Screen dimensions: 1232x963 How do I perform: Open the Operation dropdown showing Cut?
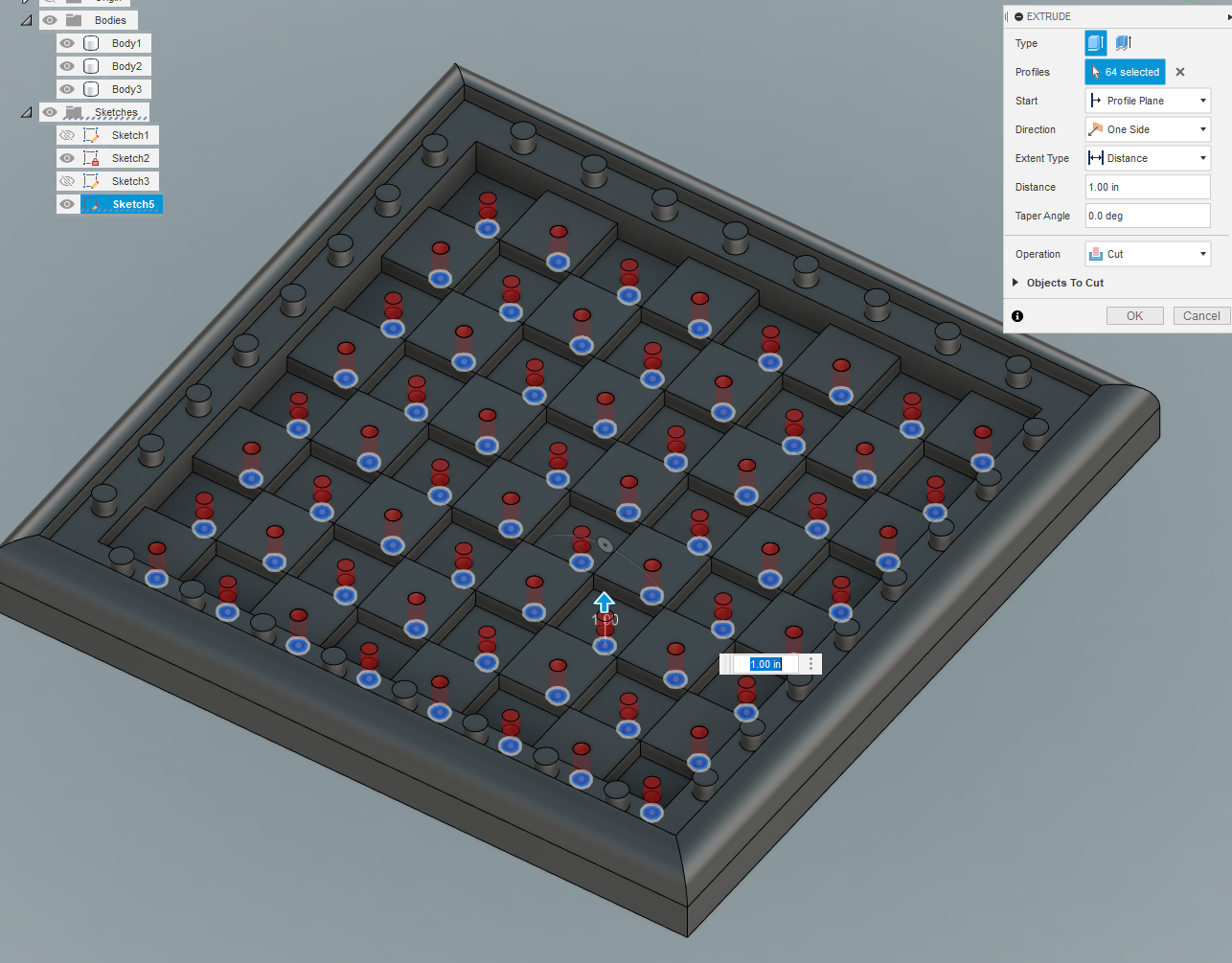1148,254
